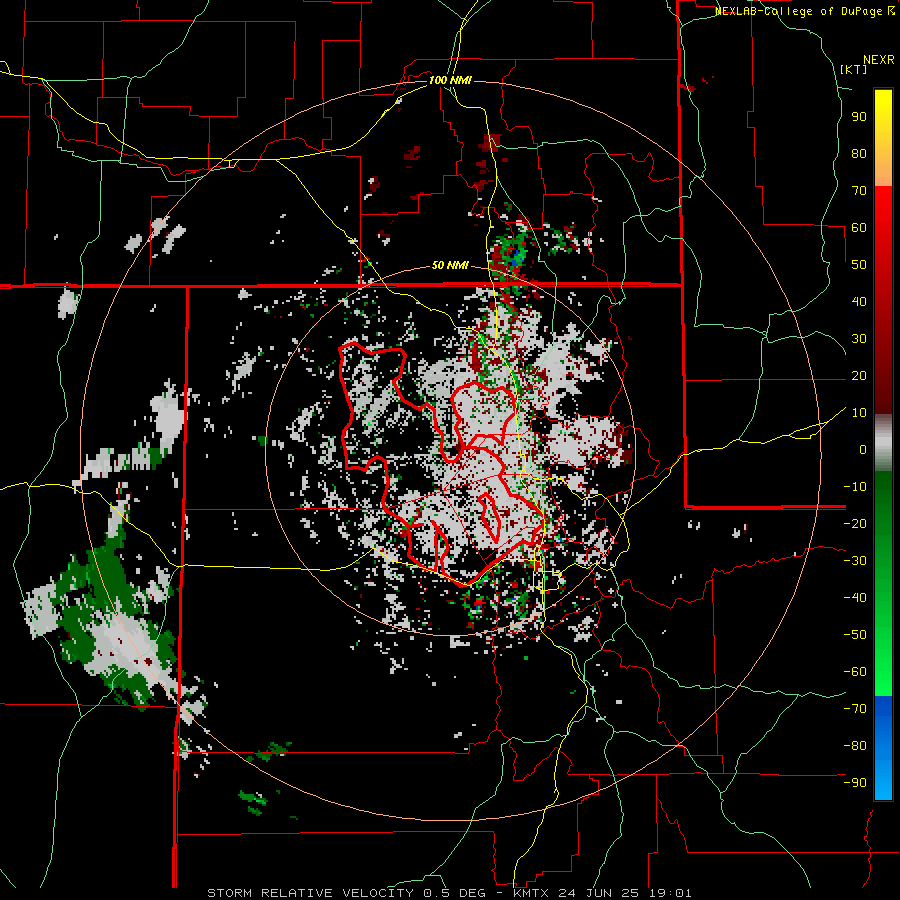Select the positive 40 scale value
Screen dimensions: 900x900
point(859,301)
